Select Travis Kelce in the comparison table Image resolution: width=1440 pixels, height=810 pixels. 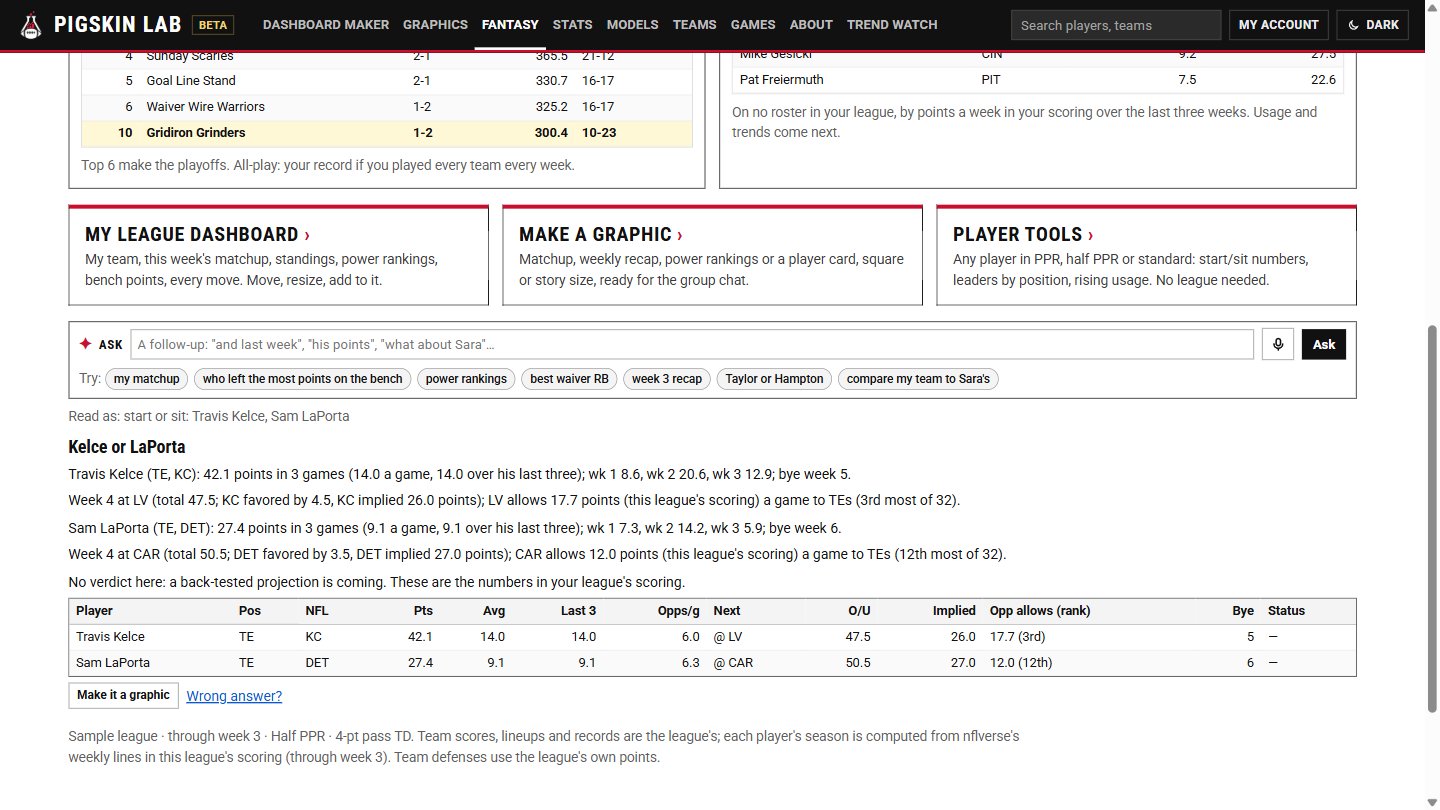110,637
